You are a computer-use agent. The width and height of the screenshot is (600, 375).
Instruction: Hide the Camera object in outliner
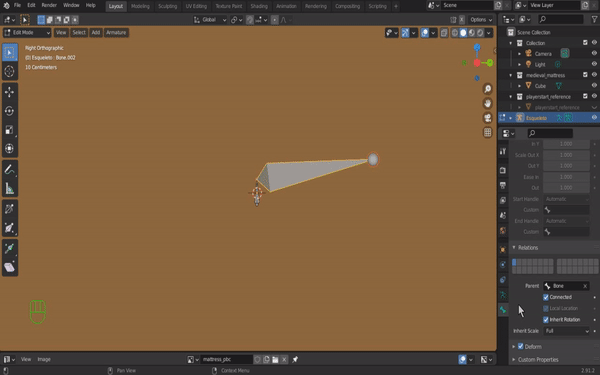point(594,53)
